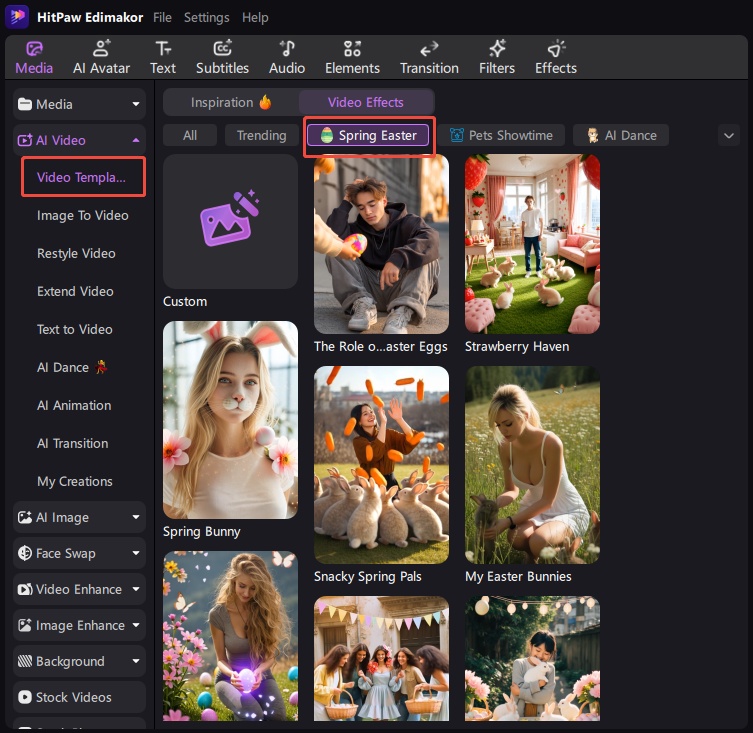
Task: Open the Media toolbar tab icon
Action: pyautogui.click(x=34, y=49)
